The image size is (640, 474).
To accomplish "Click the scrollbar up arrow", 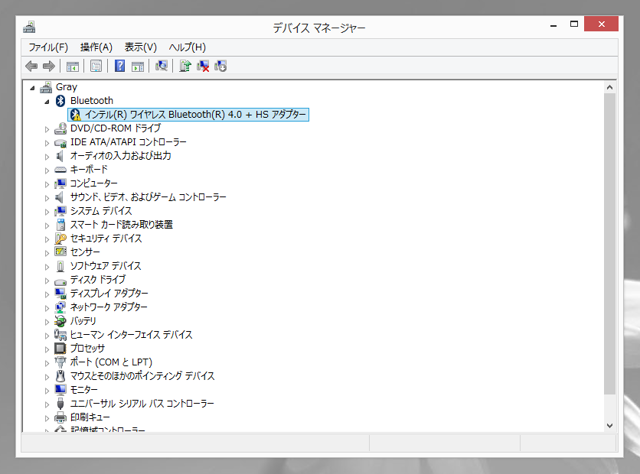I will coord(610,87).
